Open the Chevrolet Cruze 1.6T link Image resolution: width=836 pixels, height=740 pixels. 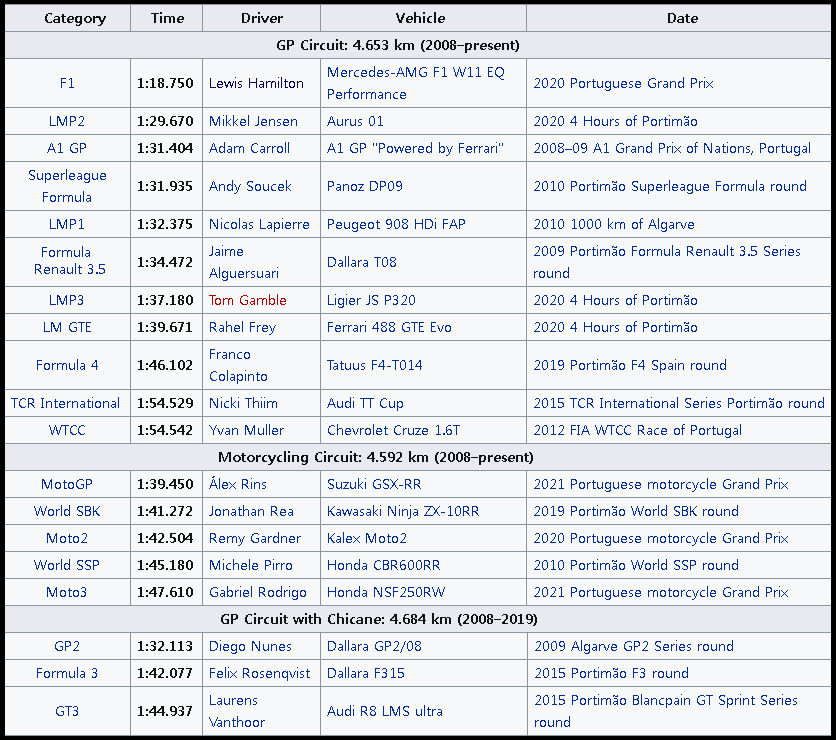[393, 430]
